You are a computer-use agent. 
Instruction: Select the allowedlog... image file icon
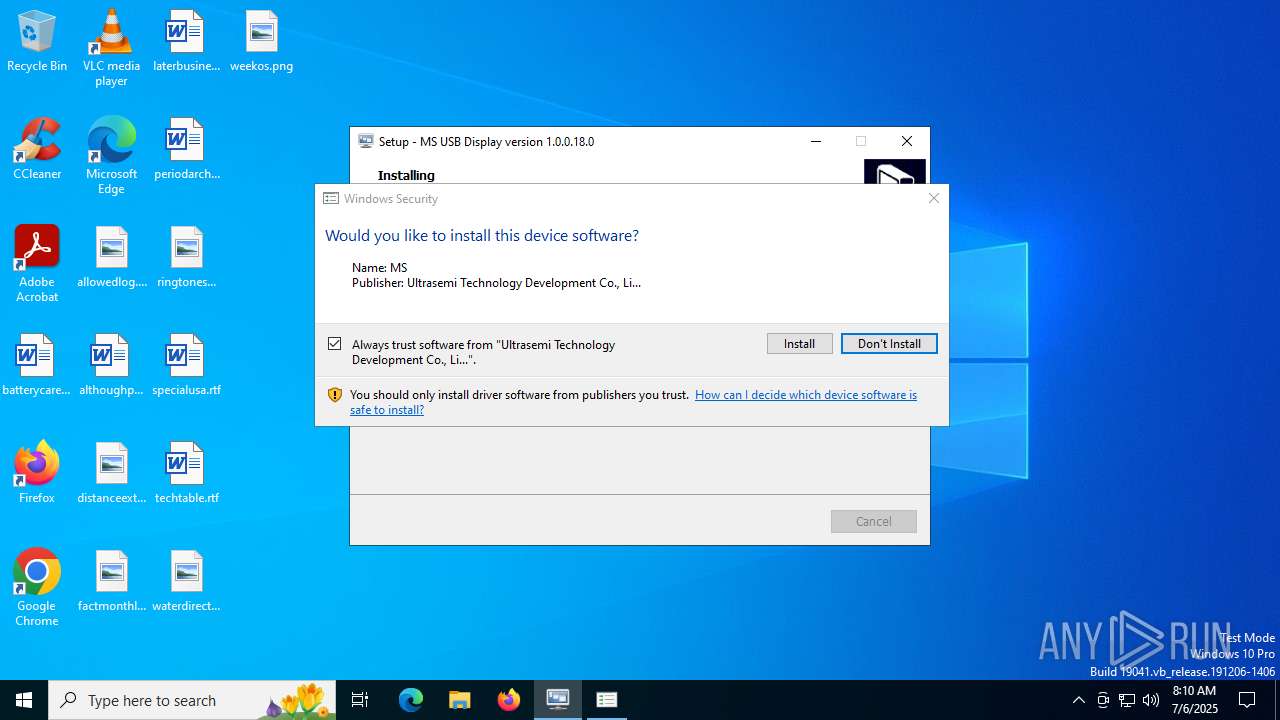pos(111,257)
